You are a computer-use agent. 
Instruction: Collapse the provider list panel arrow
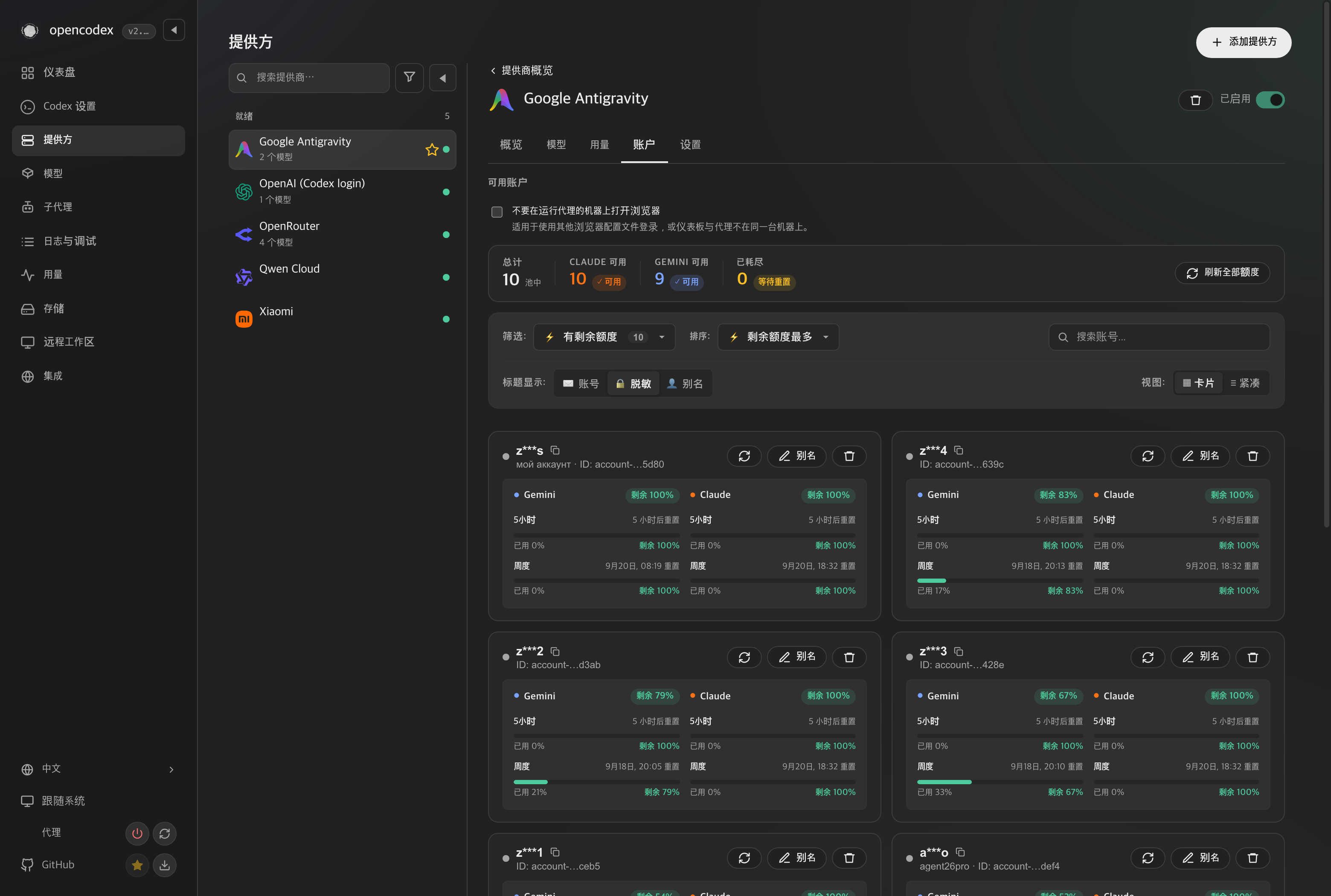click(x=442, y=77)
